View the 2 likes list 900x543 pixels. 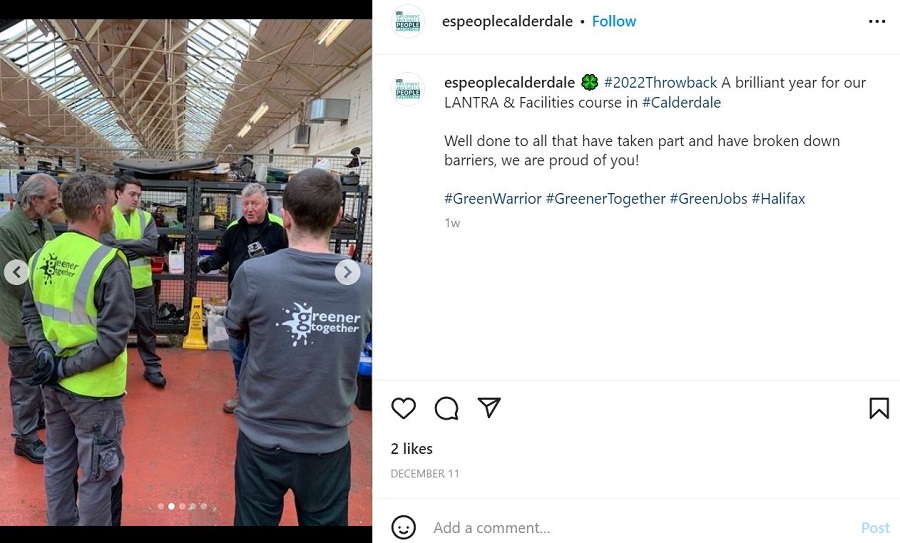412,449
